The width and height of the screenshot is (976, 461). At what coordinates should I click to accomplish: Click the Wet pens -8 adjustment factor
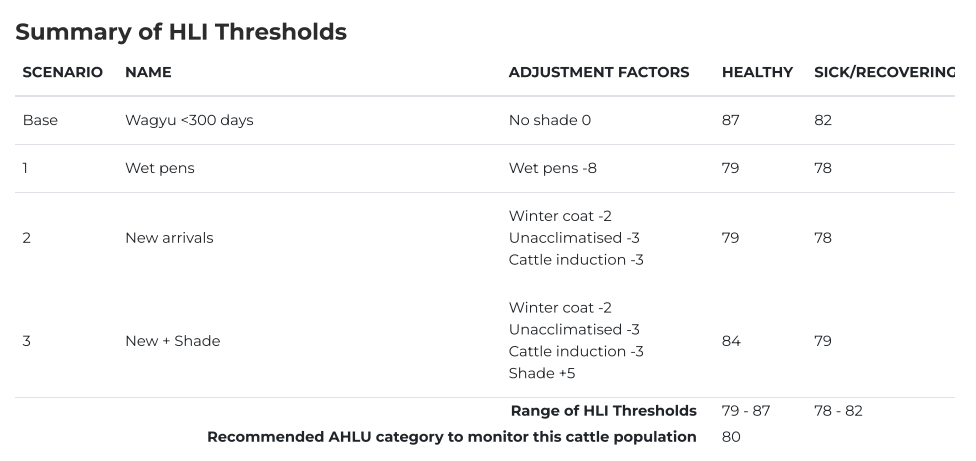[x=553, y=168]
